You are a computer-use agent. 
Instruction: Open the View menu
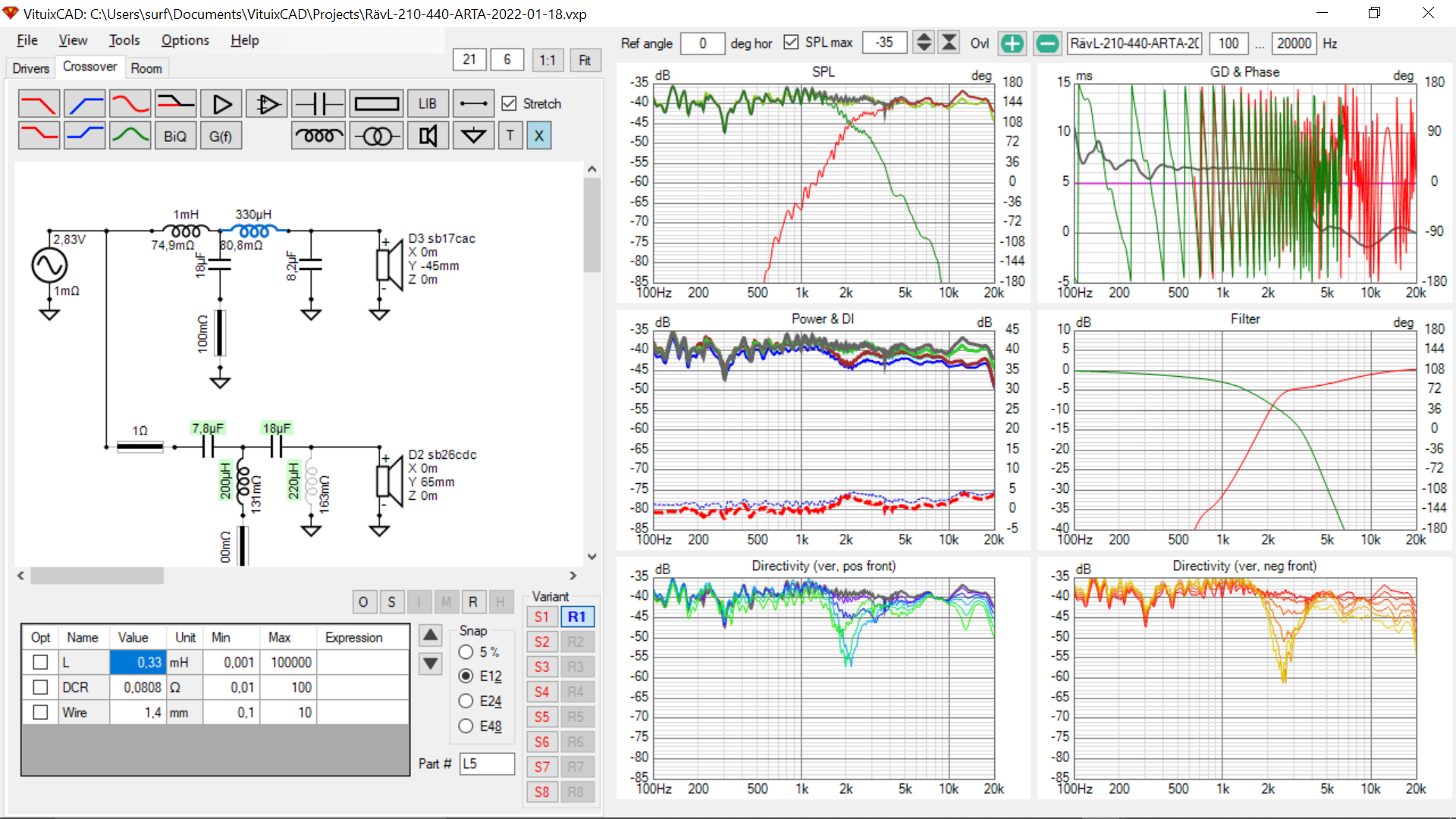73,40
